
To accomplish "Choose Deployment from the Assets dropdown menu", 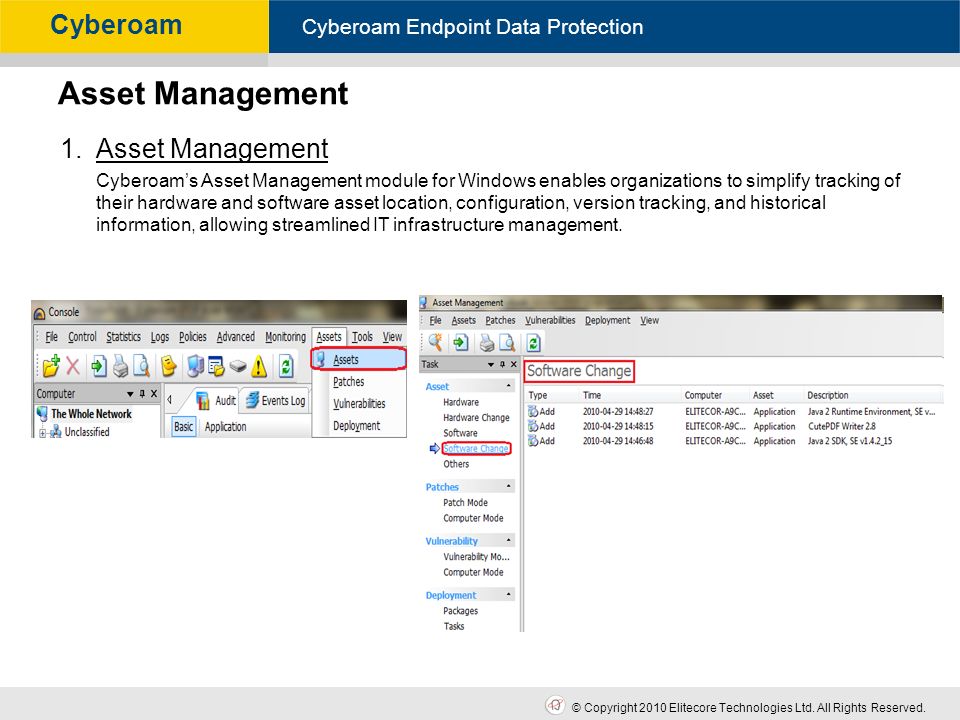I will (x=359, y=426).
